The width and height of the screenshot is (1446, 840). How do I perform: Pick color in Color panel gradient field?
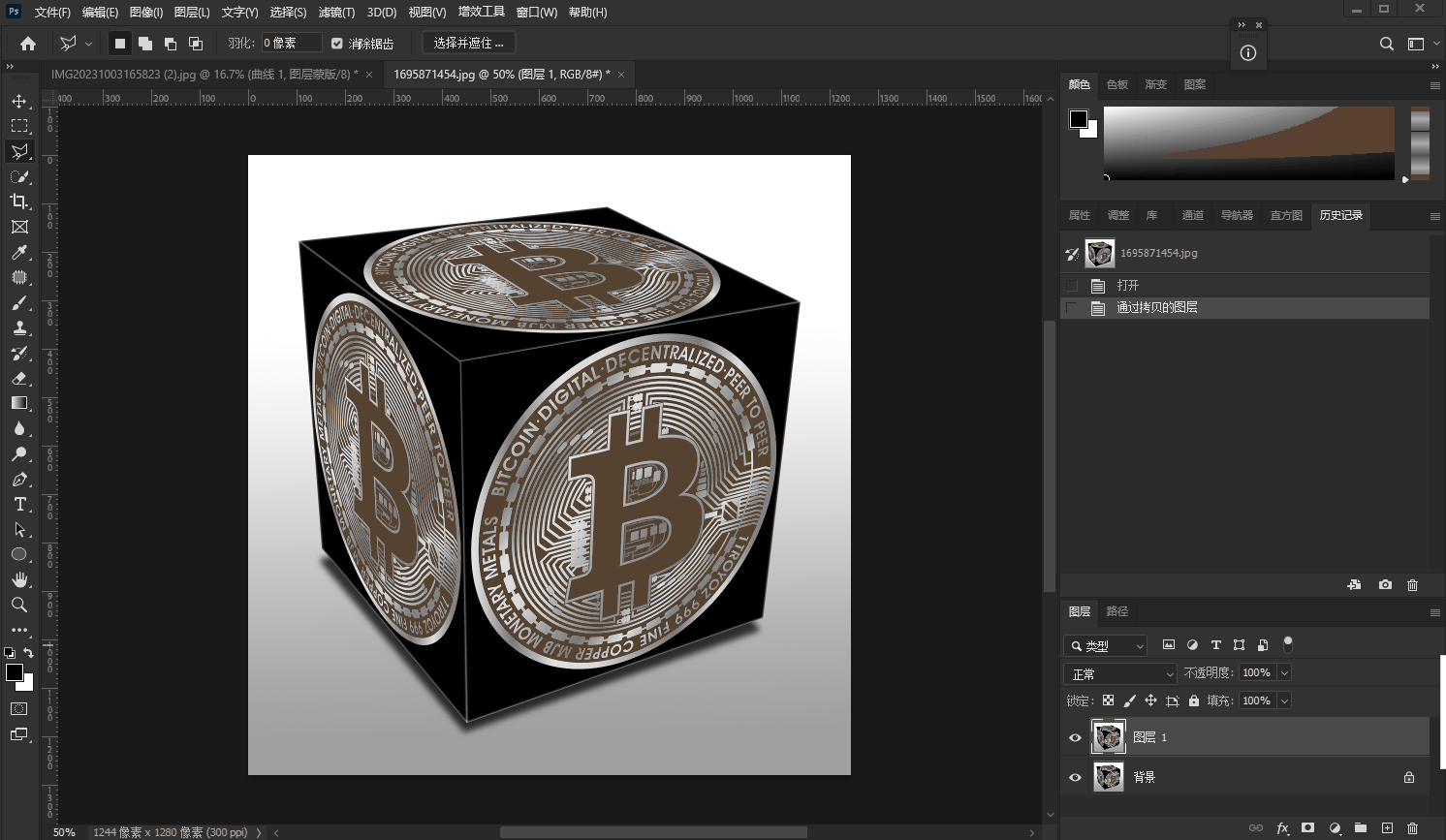point(1249,142)
